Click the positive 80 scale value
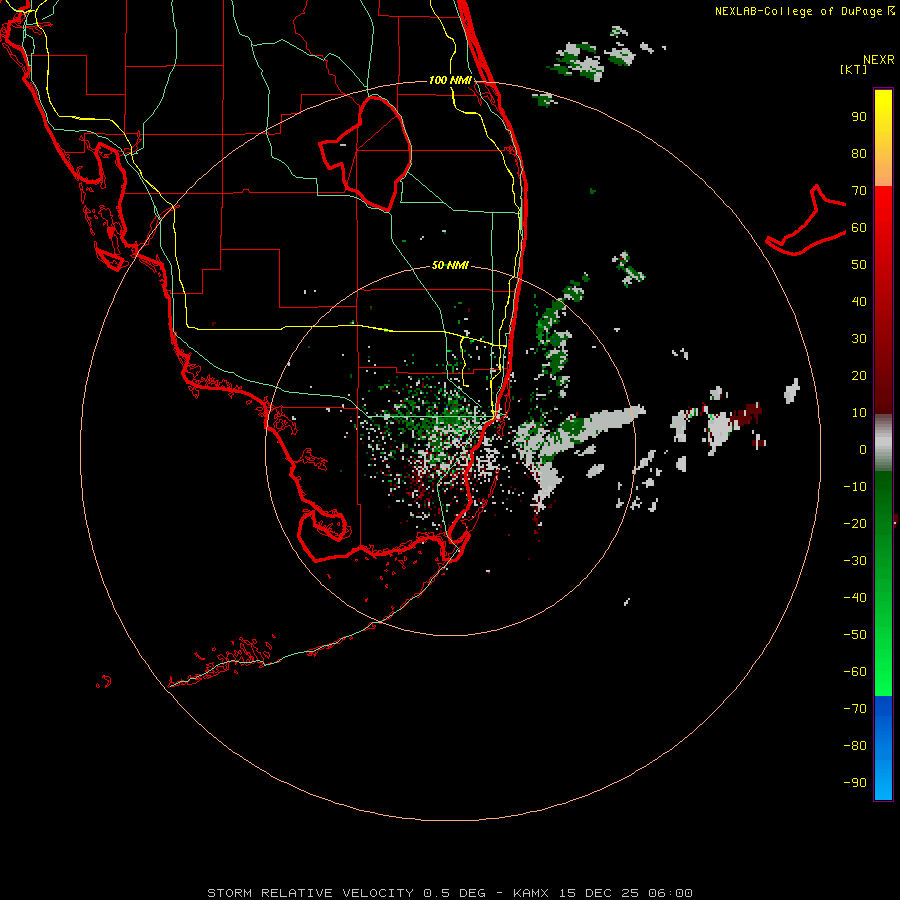900x900 pixels. click(x=859, y=154)
